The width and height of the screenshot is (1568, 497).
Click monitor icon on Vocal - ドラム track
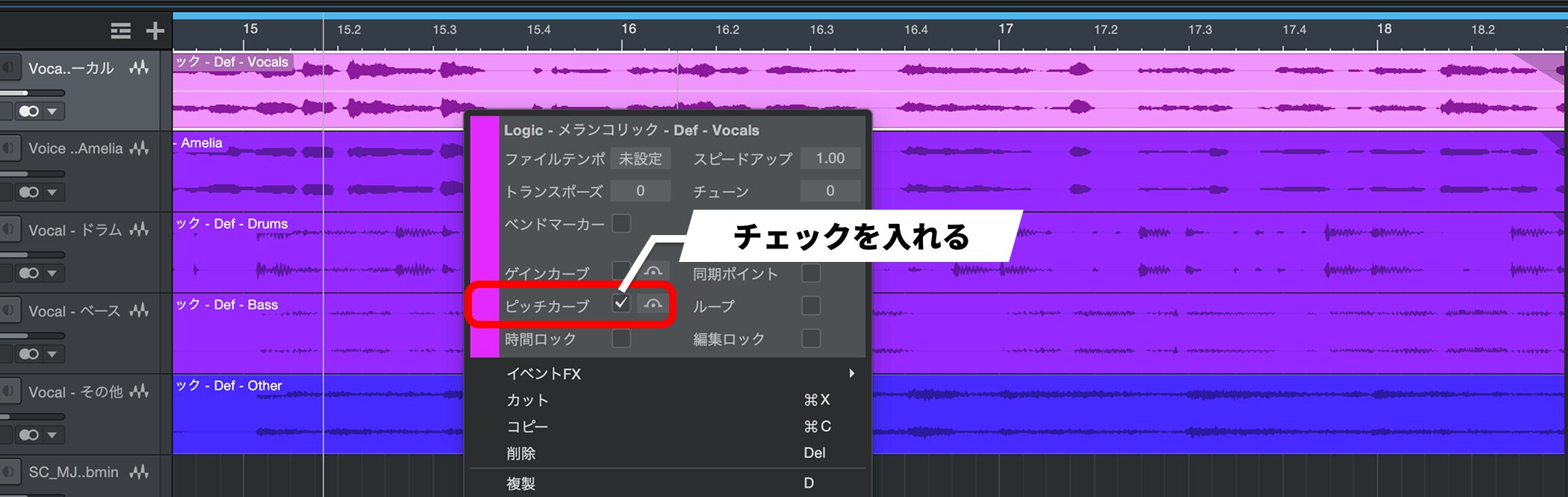(8, 230)
